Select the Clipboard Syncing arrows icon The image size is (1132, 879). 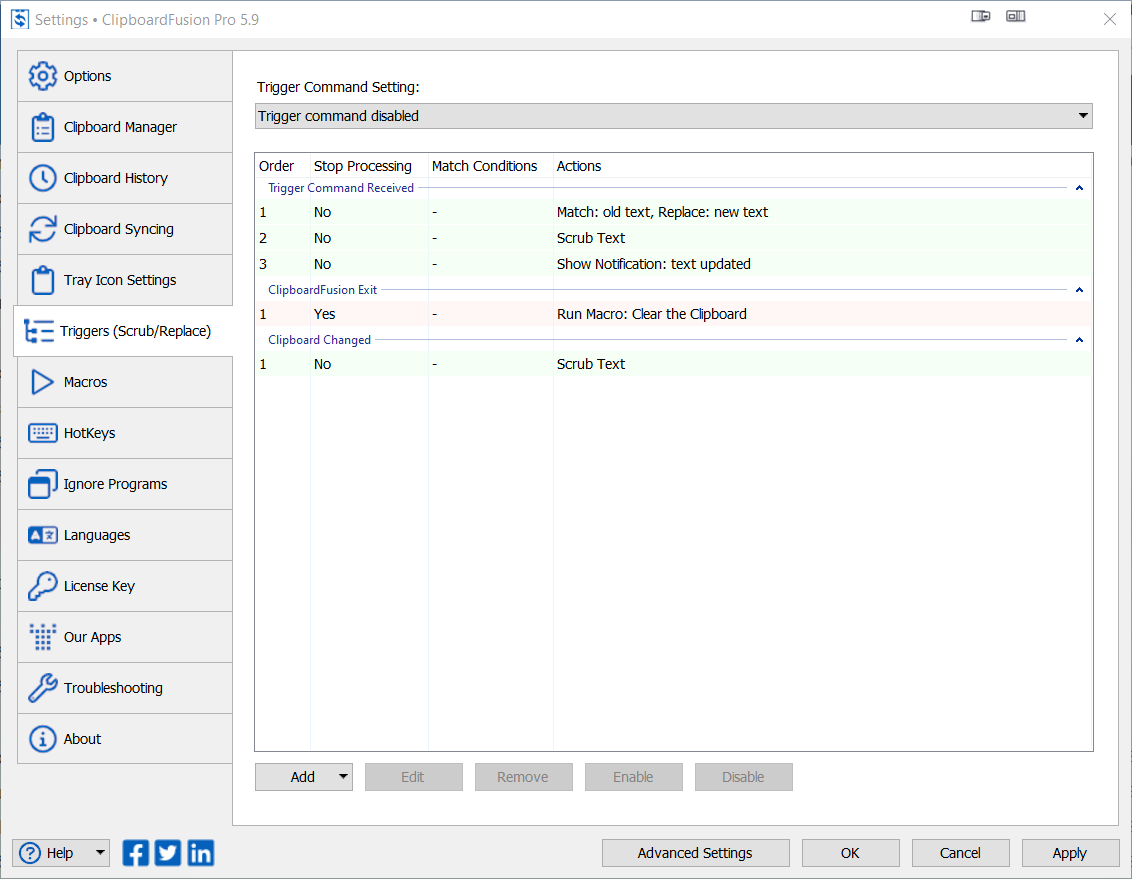pos(42,229)
